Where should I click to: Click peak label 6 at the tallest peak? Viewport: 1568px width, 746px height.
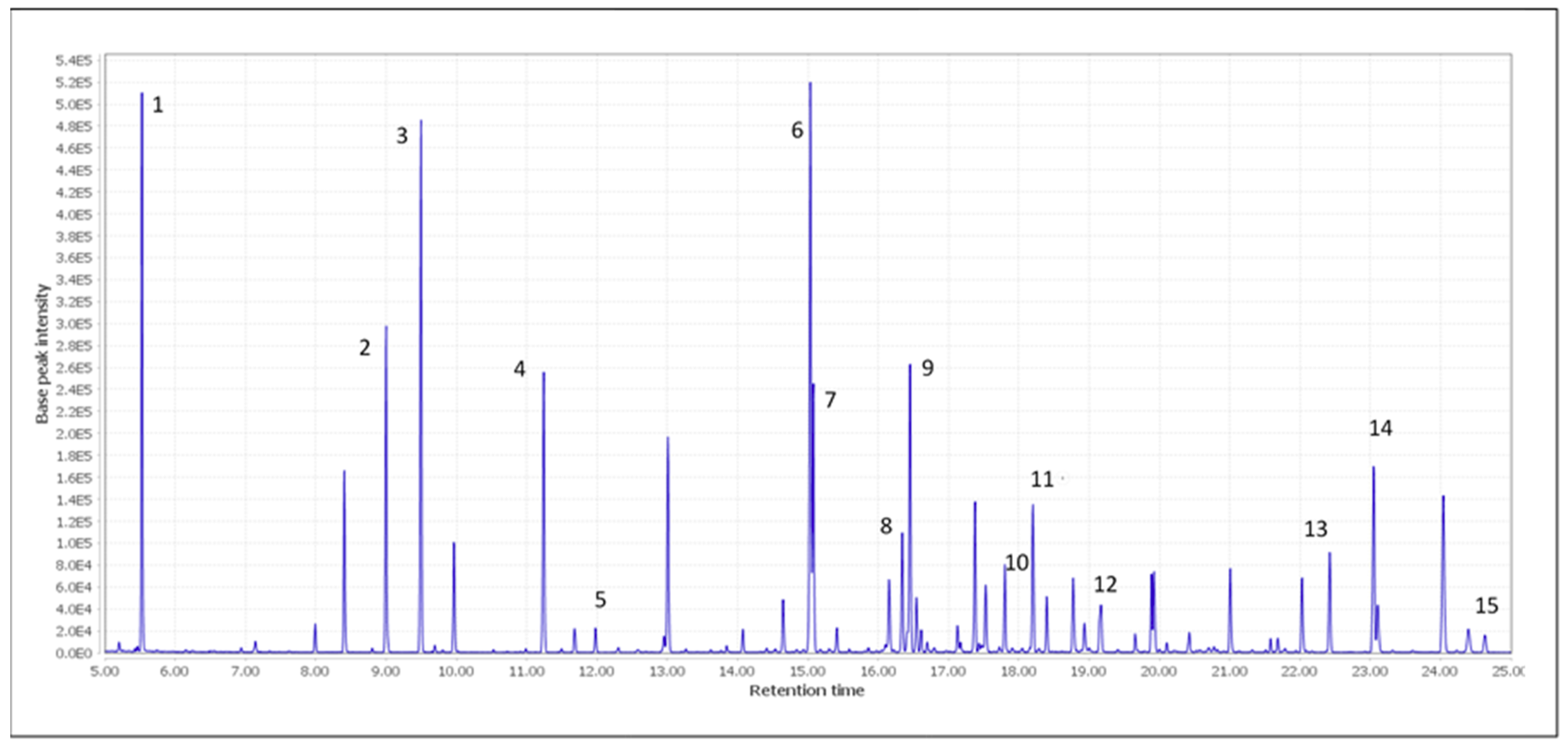tap(797, 129)
